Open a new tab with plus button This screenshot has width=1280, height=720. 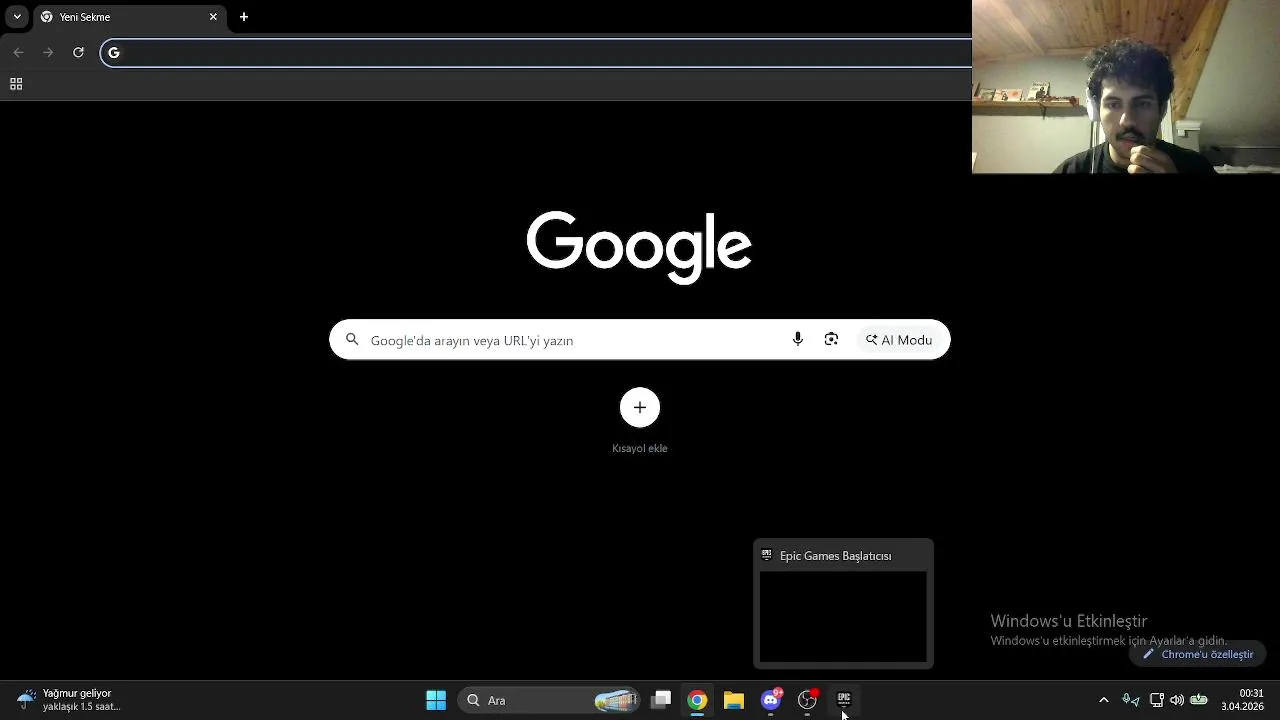pos(244,17)
